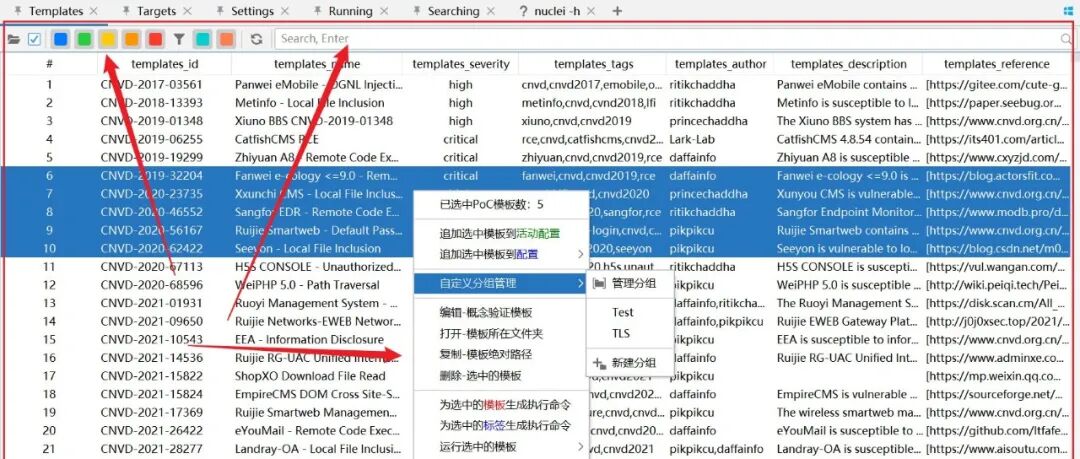Viewport: 1080px width, 459px height.
Task: Close the Settings tab
Action: [x=284, y=11]
